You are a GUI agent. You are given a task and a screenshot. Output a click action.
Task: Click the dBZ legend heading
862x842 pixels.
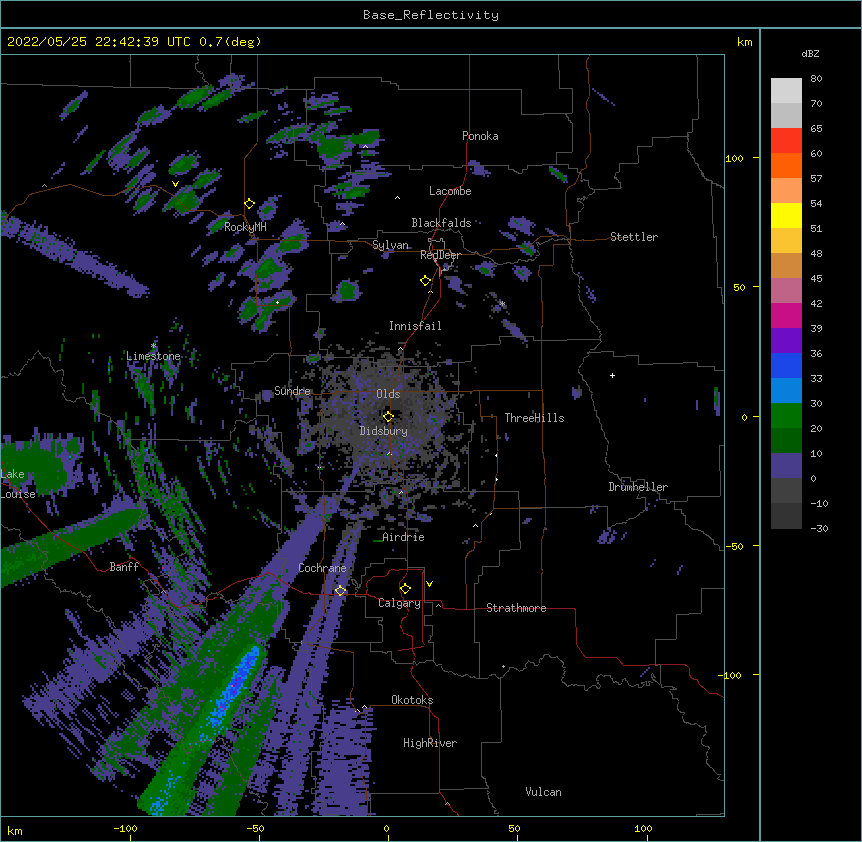[810, 53]
